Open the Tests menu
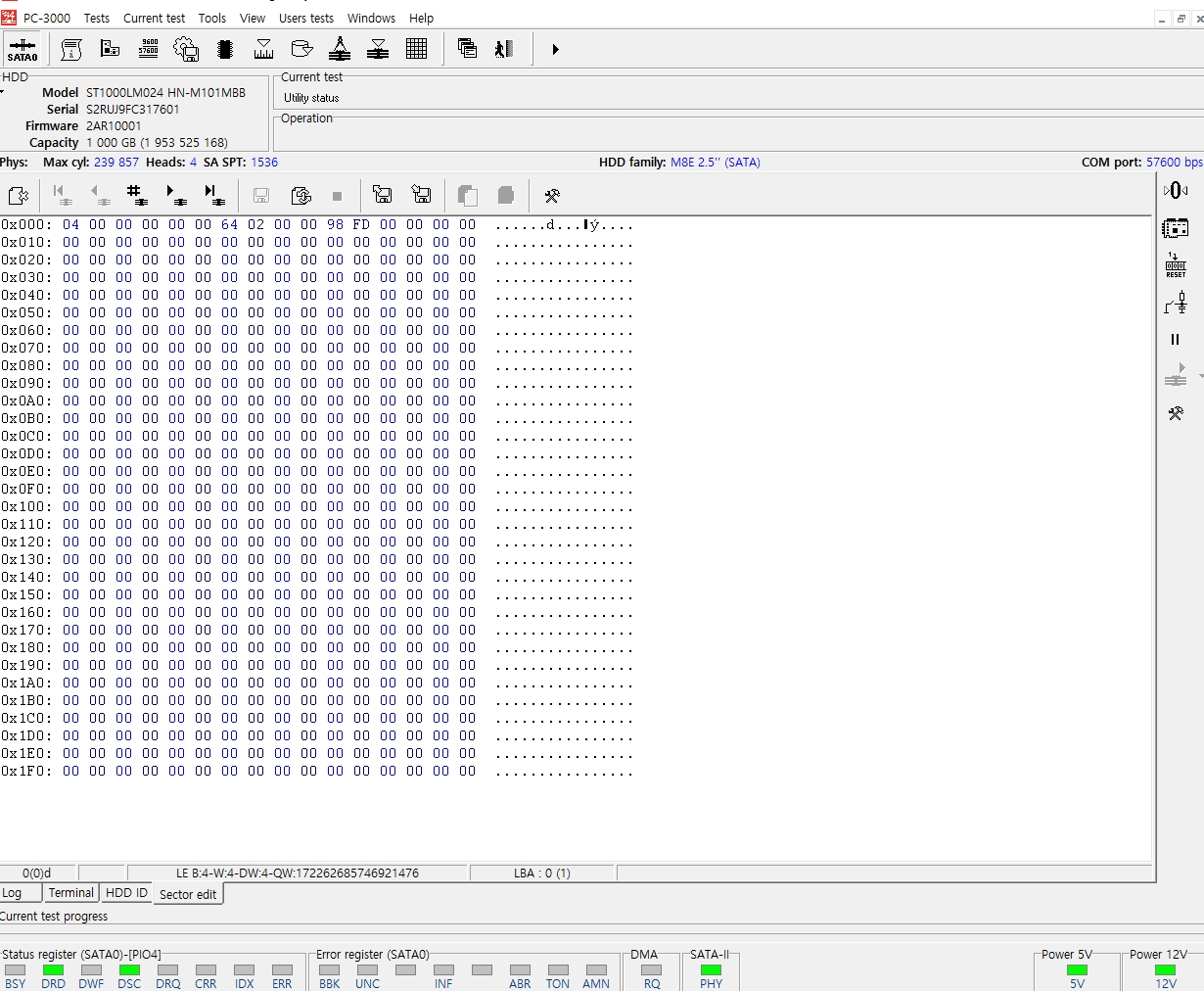The image size is (1204, 991). (x=96, y=18)
